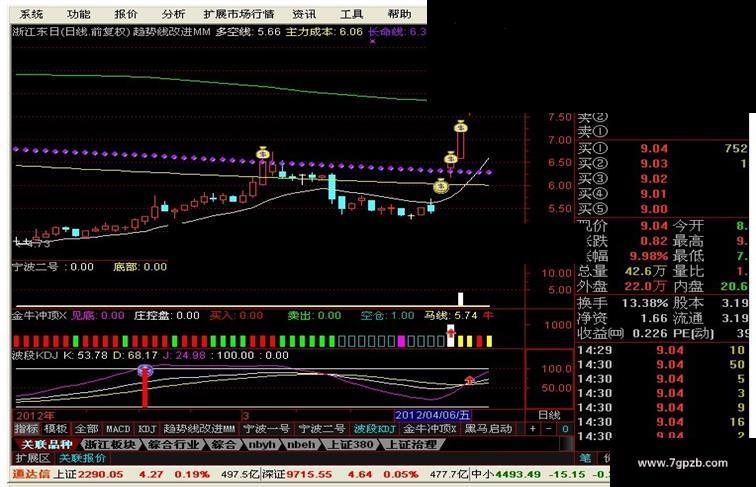756x487 pixels.
Task: Open the nbyh tab
Action: [x=262, y=444]
